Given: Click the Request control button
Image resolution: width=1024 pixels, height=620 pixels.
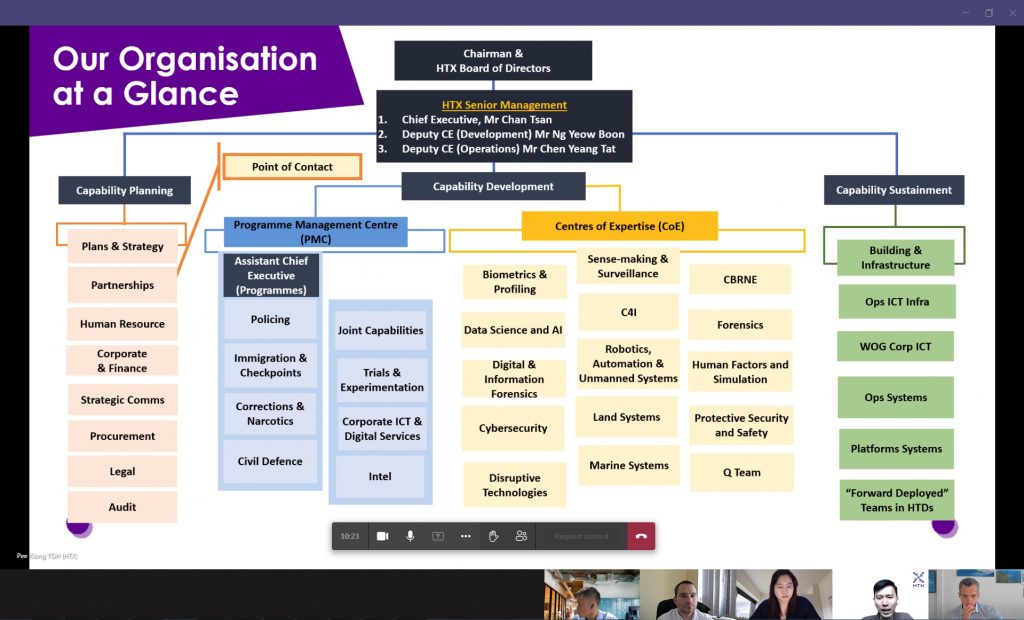Looking at the screenshot, I should (x=581, y=536).
